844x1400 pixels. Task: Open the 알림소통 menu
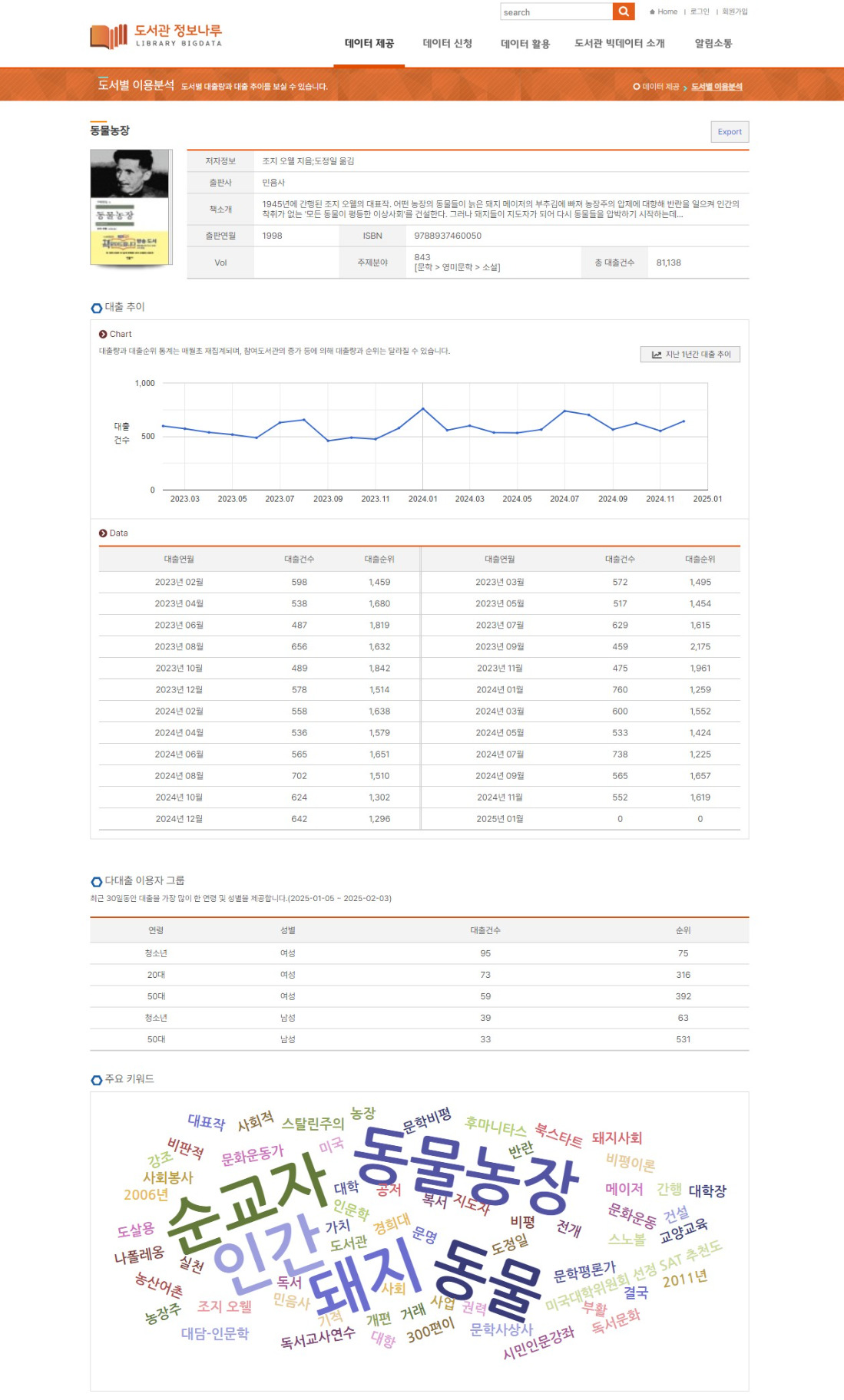pos(713,44)
